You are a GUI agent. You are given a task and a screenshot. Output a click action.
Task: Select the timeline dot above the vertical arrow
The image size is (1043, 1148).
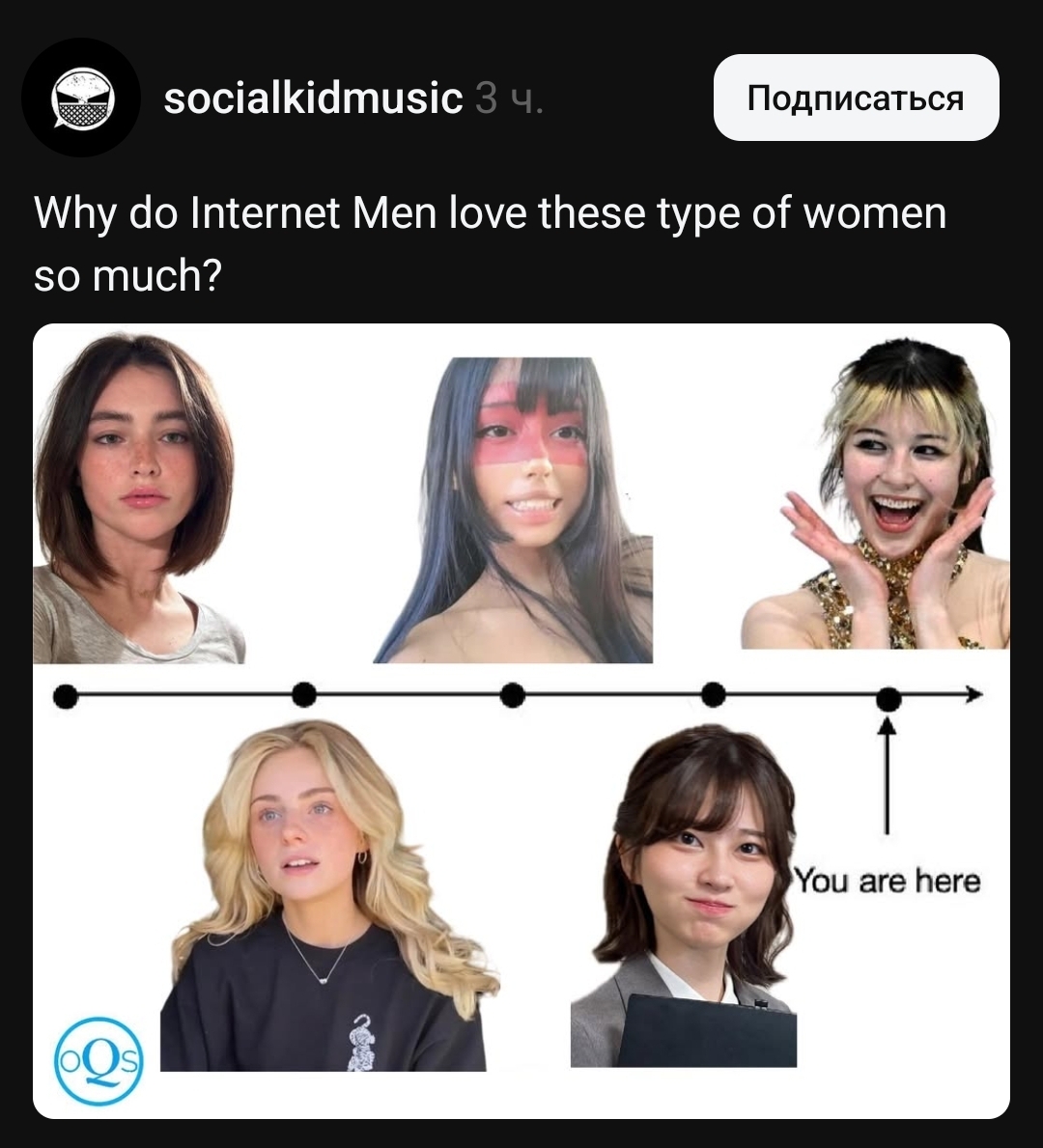point(888,699)
